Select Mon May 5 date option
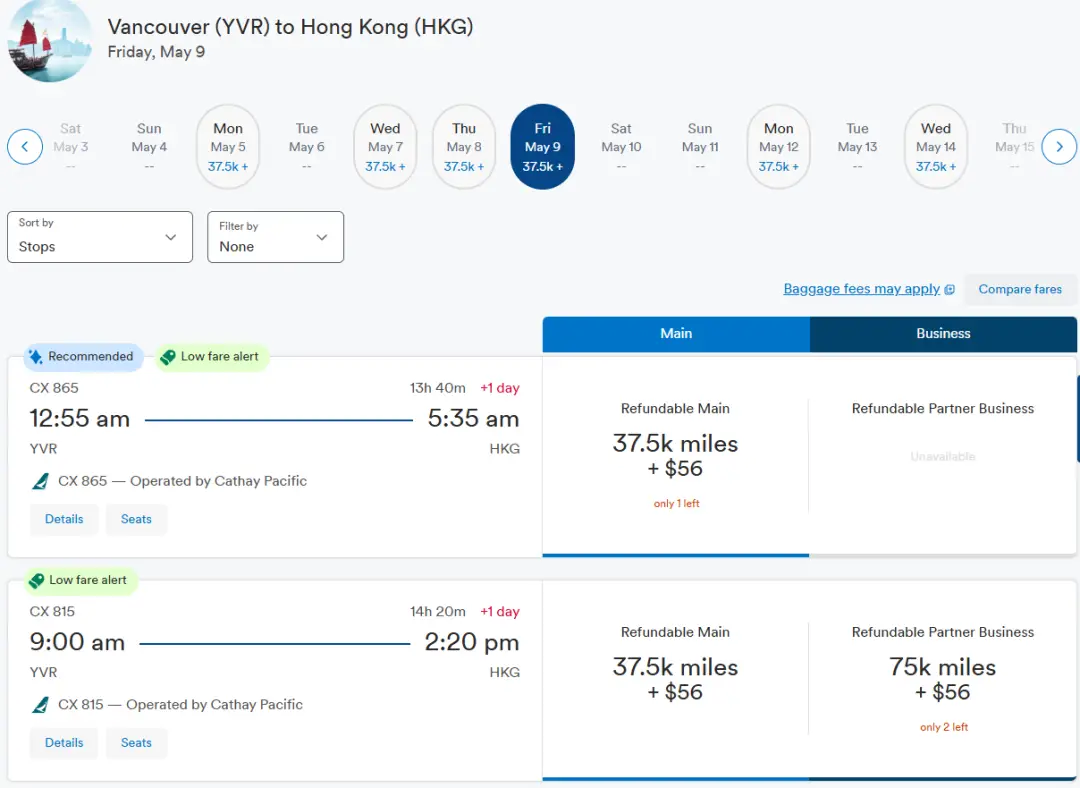The image size is (1080, 788). click(228, 147)
